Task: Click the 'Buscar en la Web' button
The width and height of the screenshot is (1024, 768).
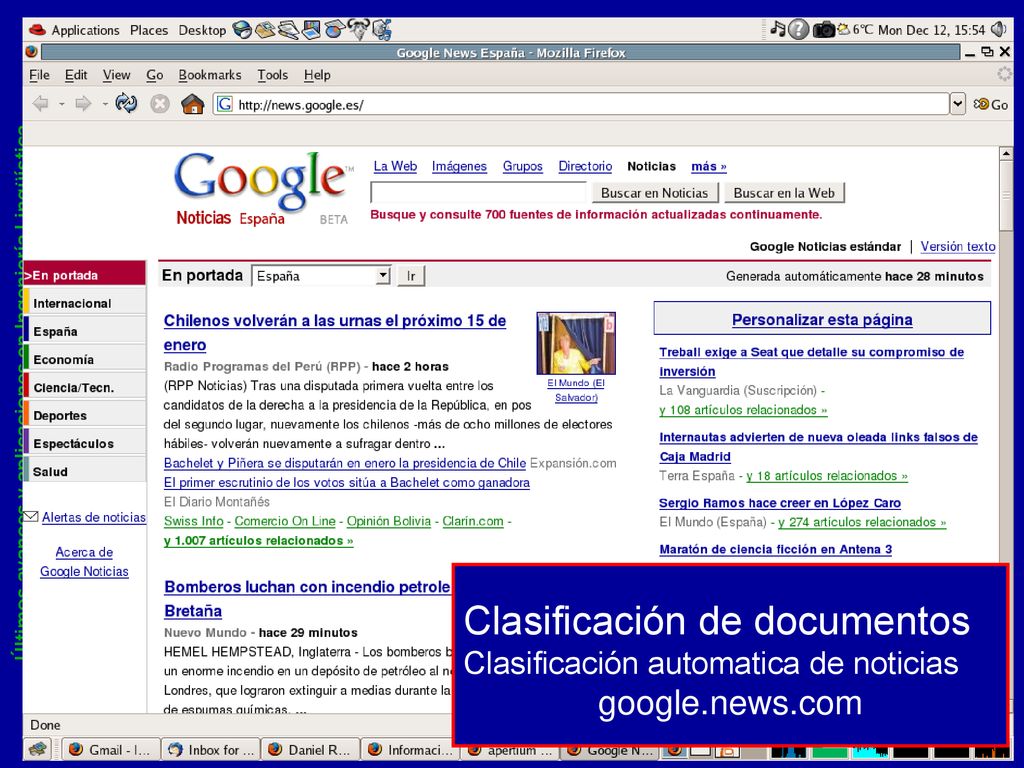Action: [784, 193]
